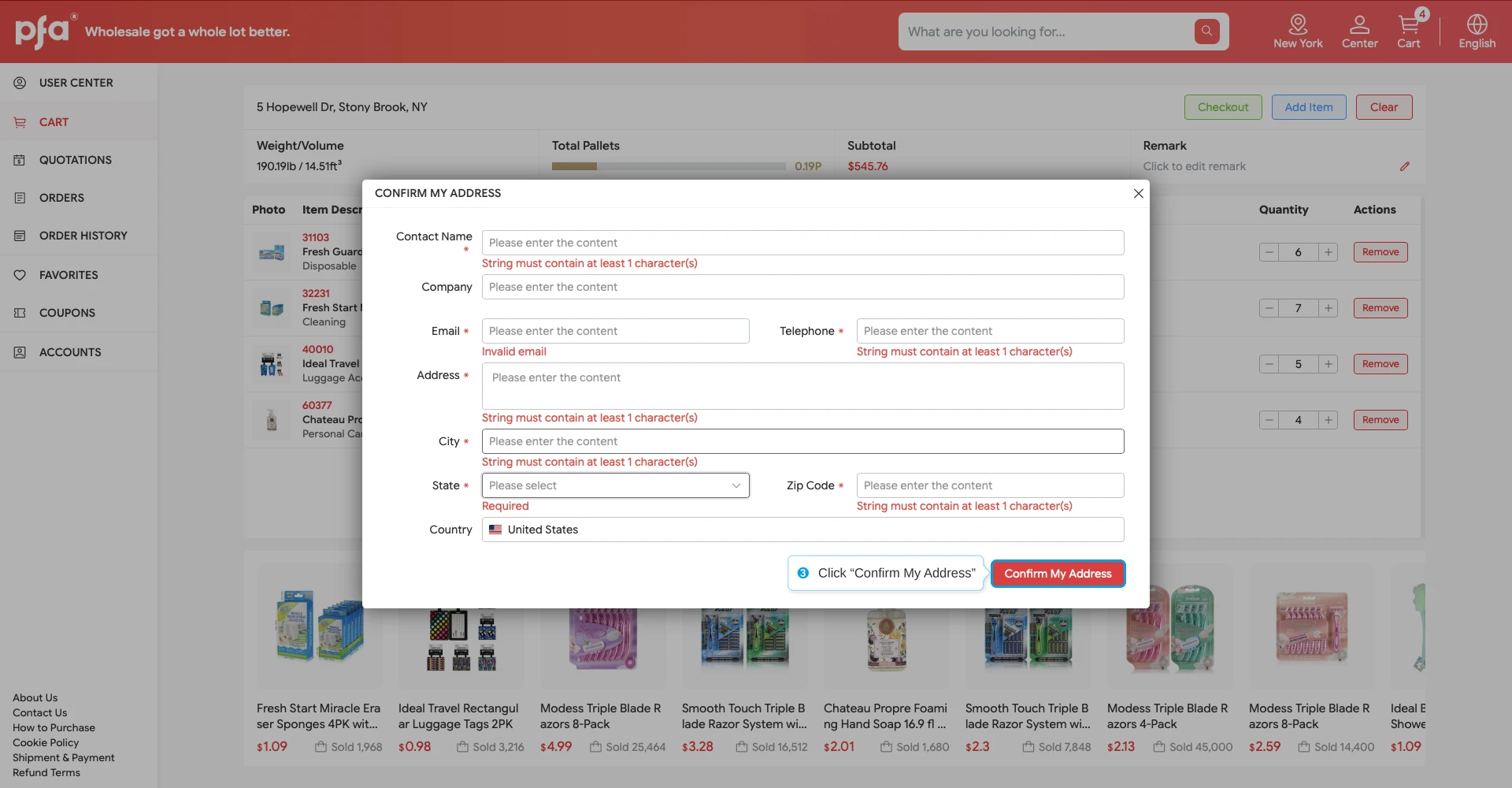
Task: Click the Ideal Travel luggage thumbnail in cart
Action: tap(272, 364)
